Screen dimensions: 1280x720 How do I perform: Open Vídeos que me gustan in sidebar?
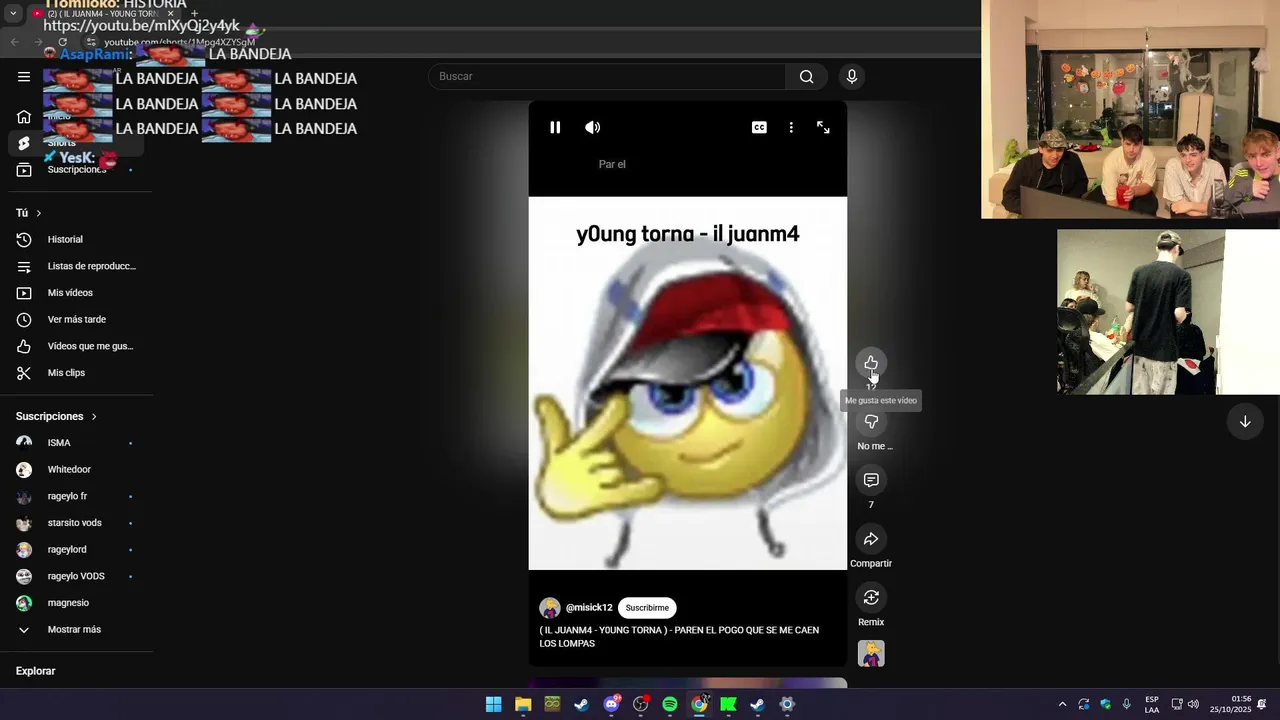pos(76,346)
